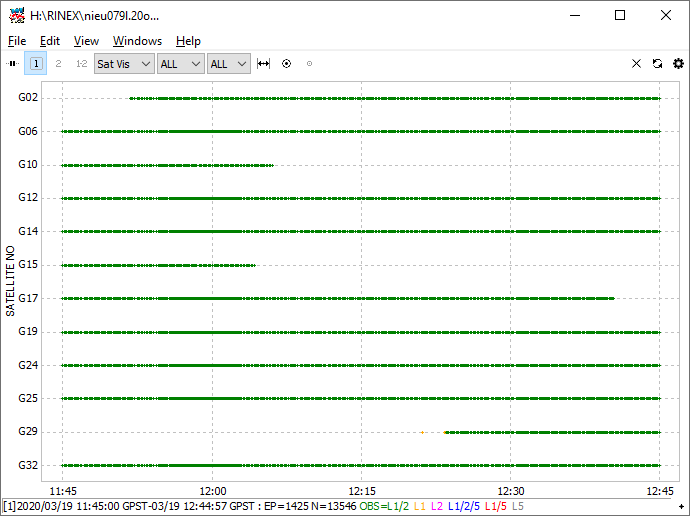Screen dimensions: 690x516
Task: Click the start of the G02 visibility bar
Action: point(131,99)
